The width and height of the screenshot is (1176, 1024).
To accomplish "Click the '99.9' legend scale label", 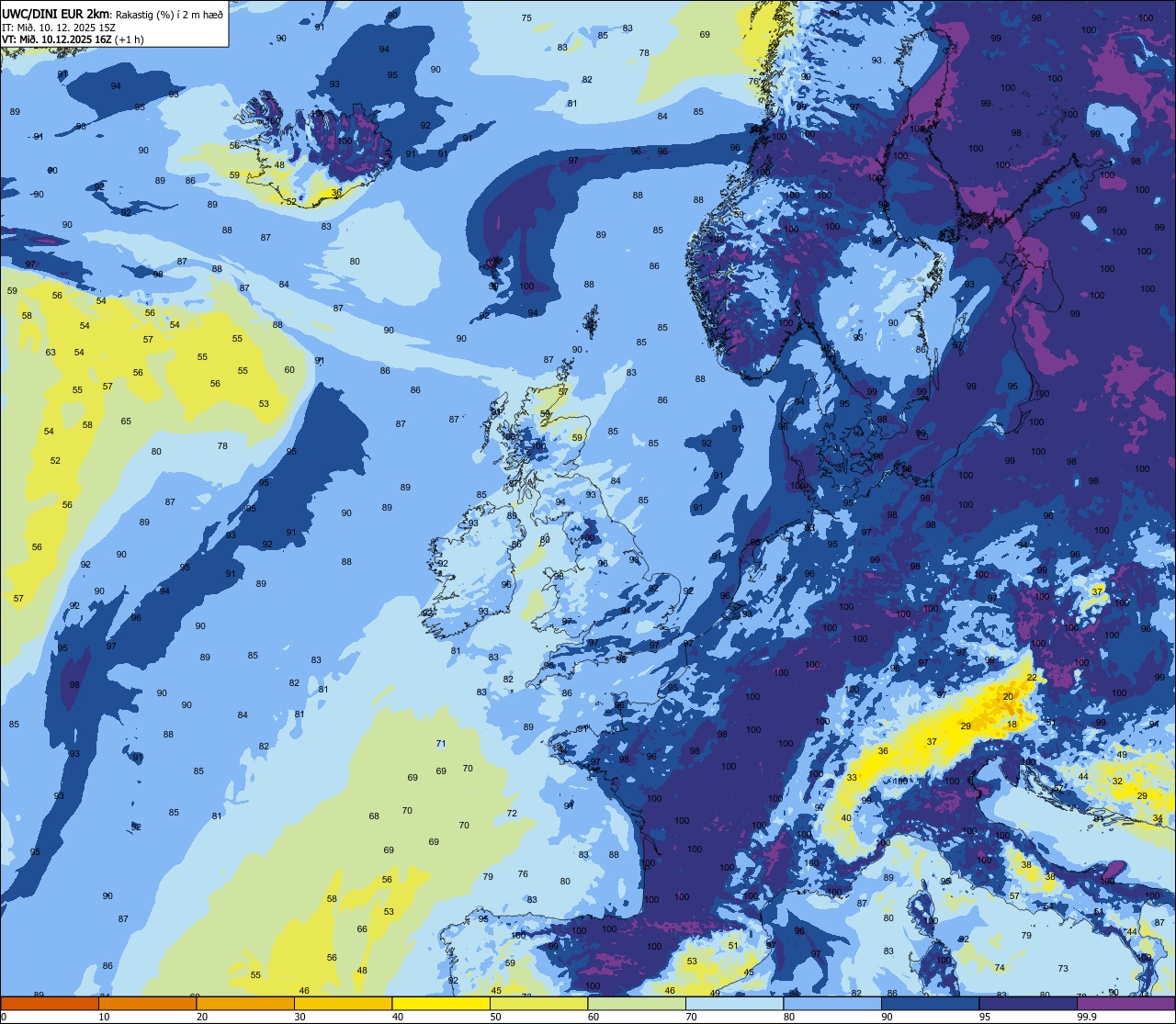I will click(1088, 1017).
